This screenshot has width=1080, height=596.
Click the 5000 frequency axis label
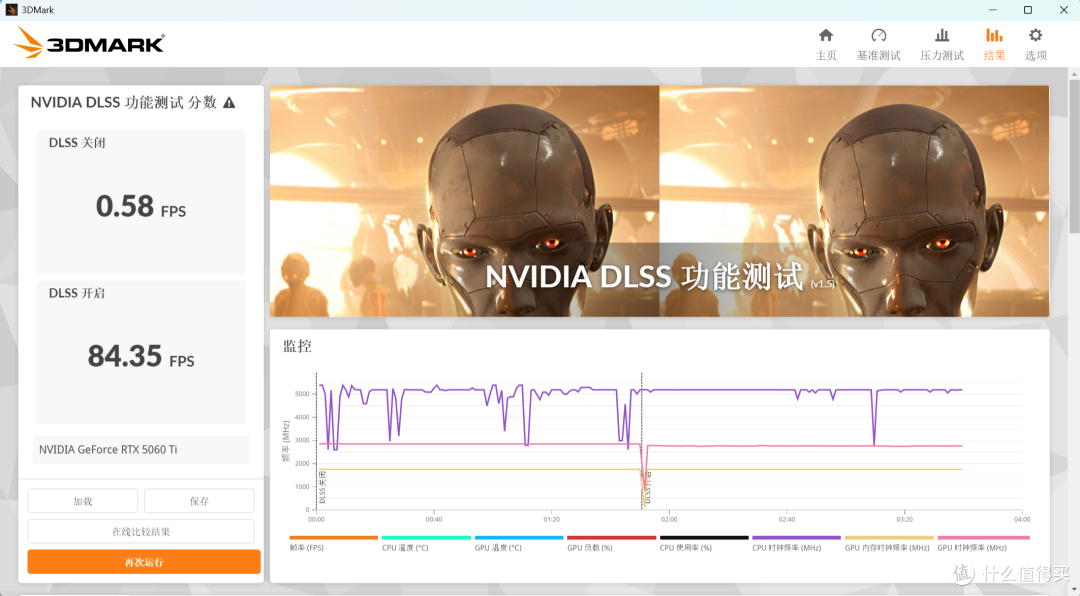click(x=302, y=394)
